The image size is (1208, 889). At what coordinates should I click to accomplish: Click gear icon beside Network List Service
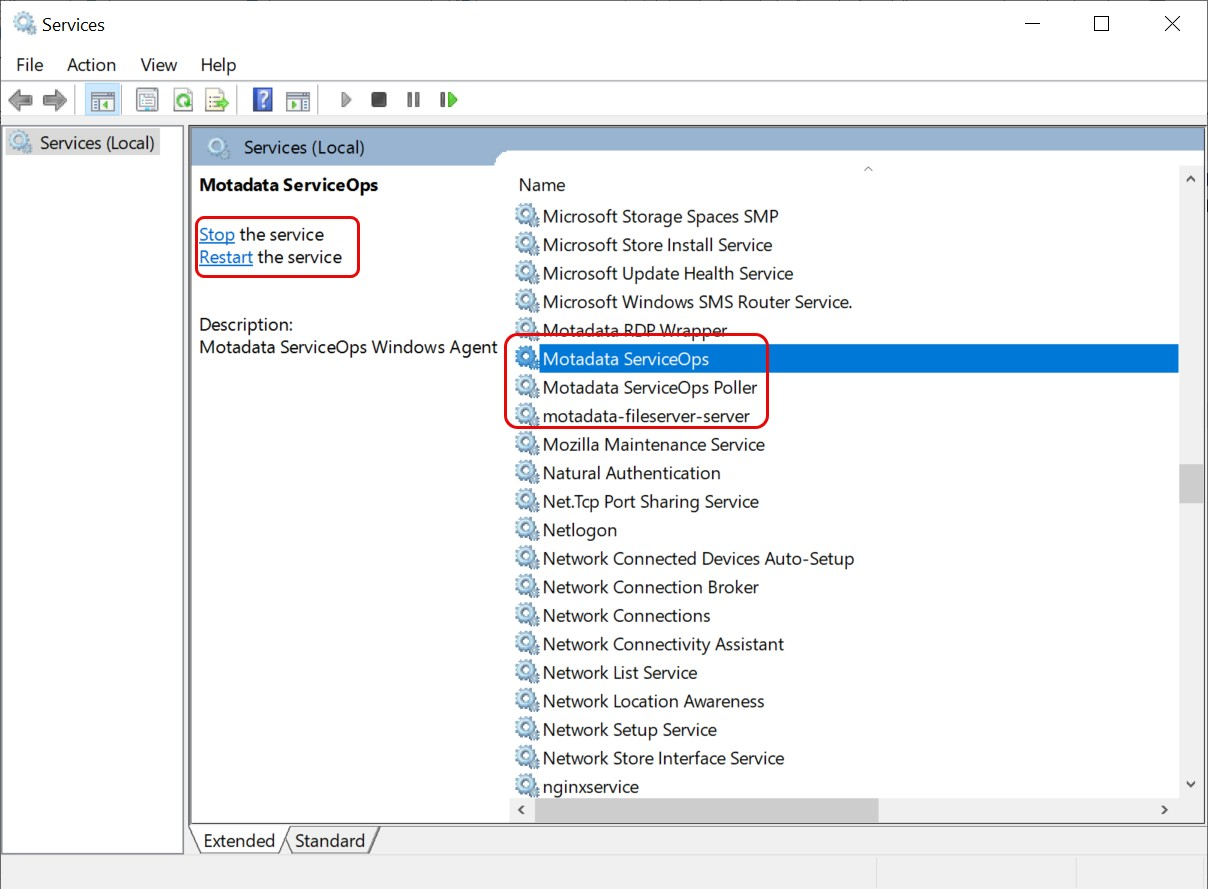coord(526,671)
